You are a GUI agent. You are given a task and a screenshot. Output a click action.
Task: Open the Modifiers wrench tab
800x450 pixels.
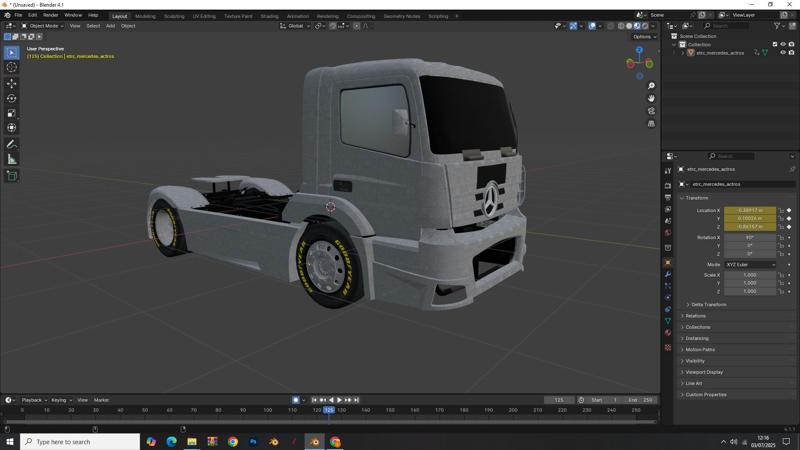(668, 274)
